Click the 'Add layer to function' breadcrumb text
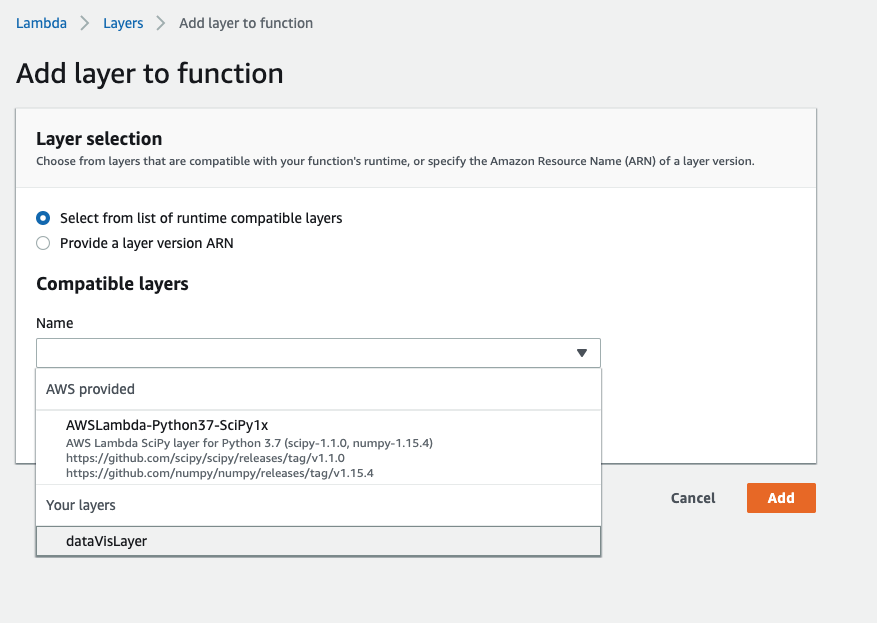Screen dimensions: 877x623 point(246,23)
